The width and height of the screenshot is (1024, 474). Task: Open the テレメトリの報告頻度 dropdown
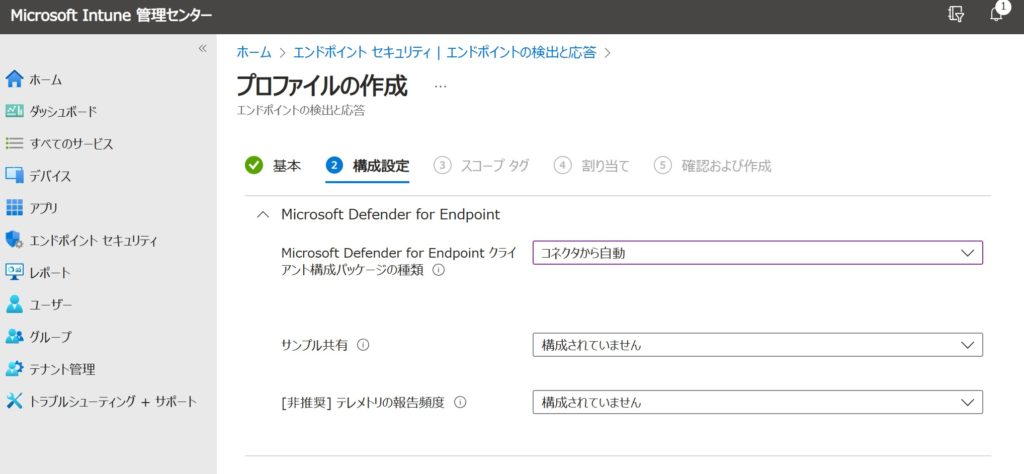[757, 402]
